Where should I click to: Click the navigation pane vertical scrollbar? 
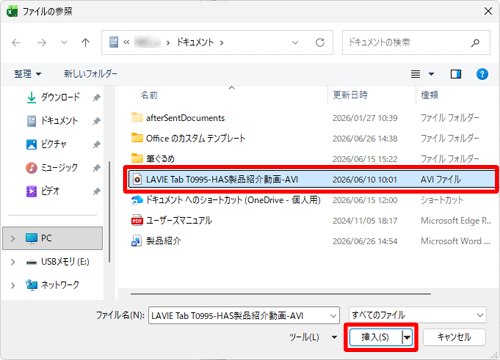[x=109, y=212]
